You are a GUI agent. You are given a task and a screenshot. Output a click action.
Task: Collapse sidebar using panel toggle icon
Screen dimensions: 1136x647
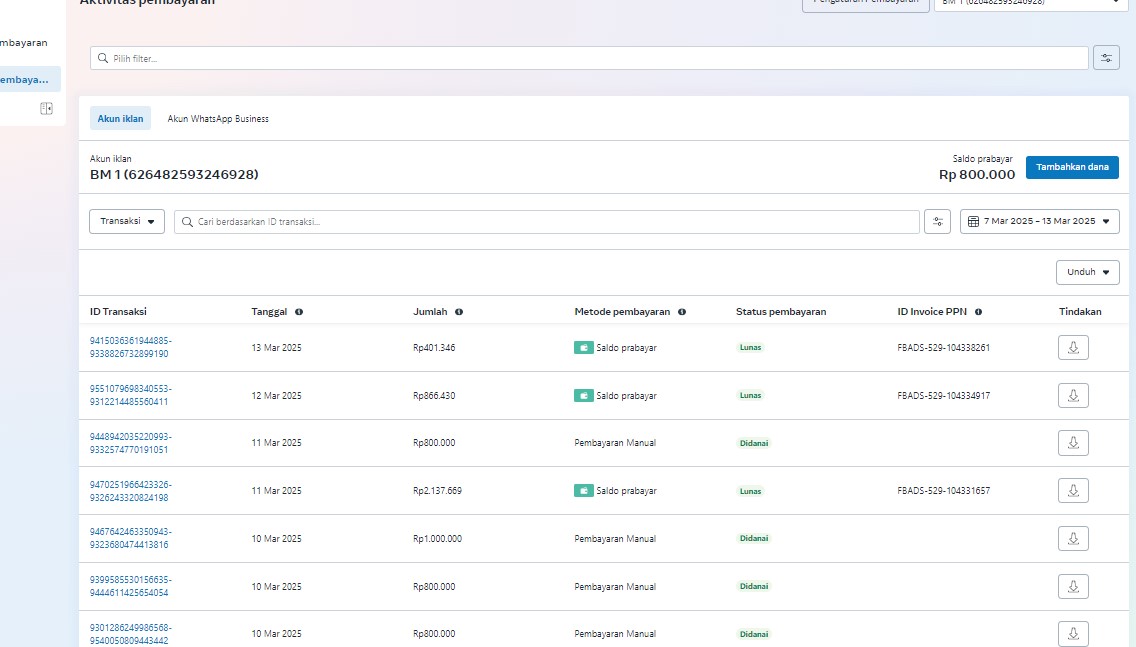coord(46,108)
